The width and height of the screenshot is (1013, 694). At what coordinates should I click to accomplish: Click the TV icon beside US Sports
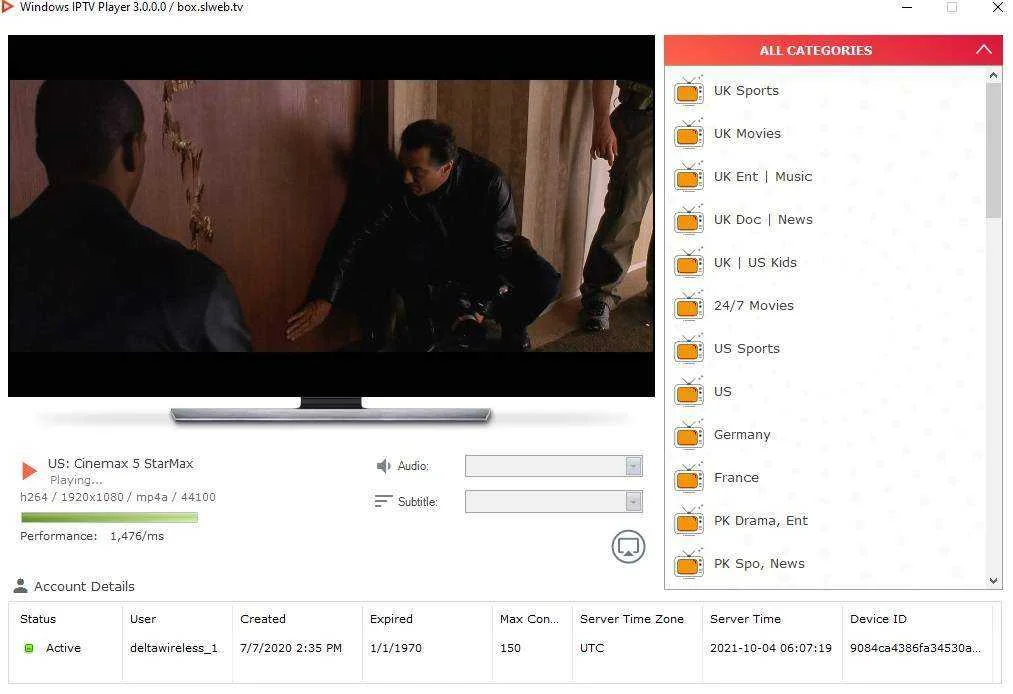pos(689,350)
